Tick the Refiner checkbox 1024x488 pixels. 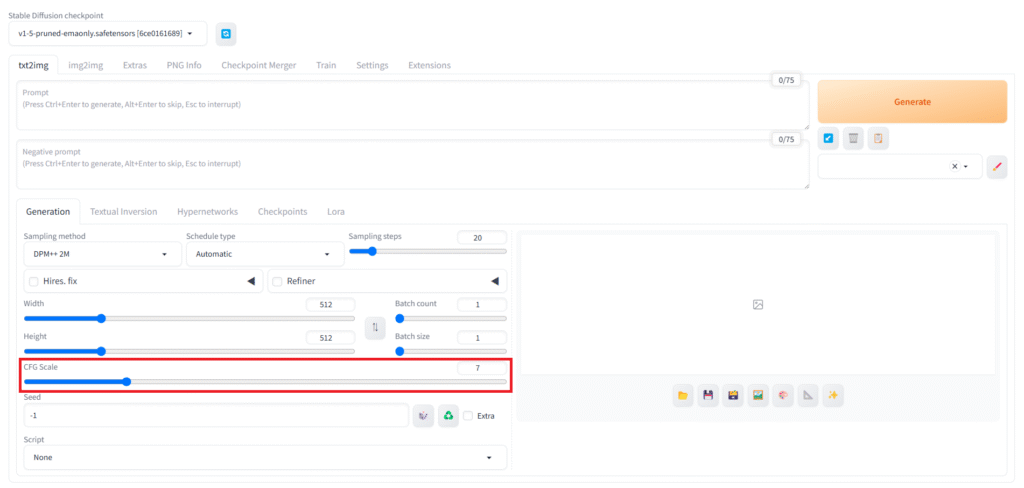pyautogui.click(x=279, y=282)
